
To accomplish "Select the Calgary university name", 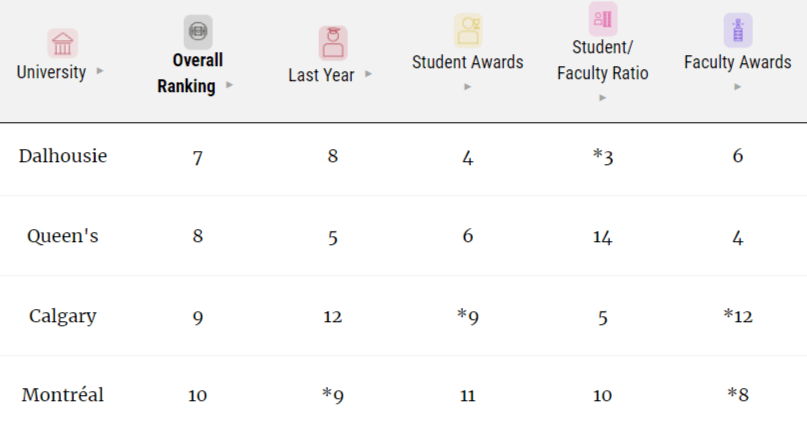I will 63,316.
